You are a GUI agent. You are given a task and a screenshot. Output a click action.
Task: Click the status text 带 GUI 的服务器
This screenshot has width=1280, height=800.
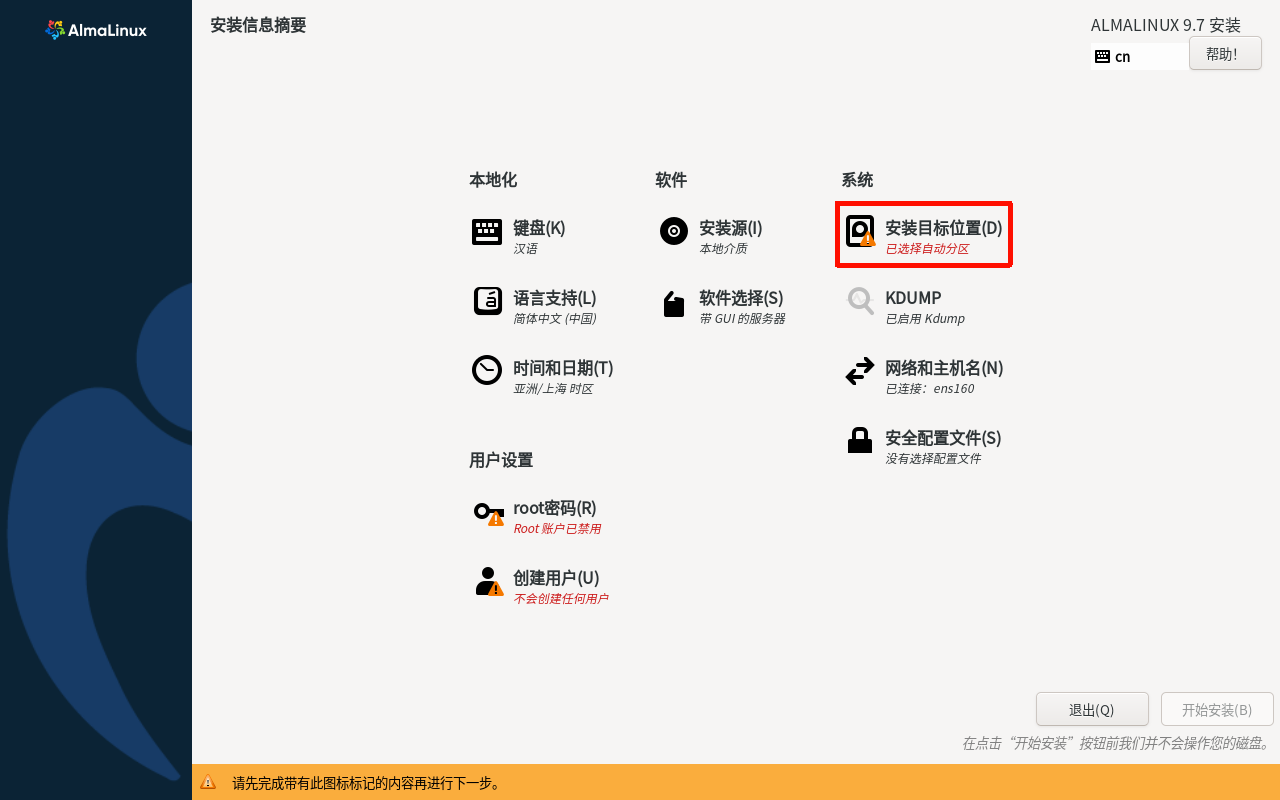742,319
